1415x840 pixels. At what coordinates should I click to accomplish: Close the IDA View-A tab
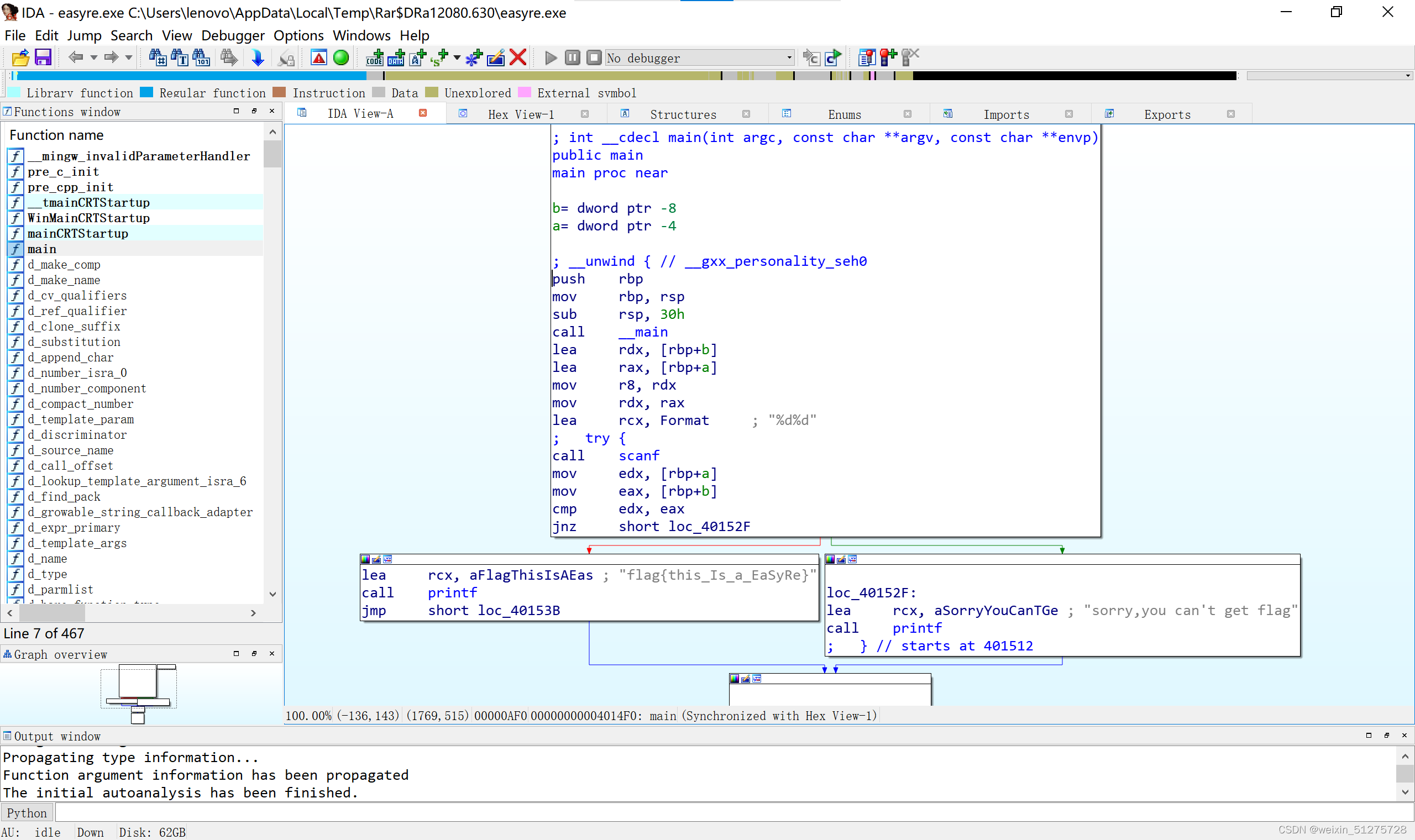423,113
